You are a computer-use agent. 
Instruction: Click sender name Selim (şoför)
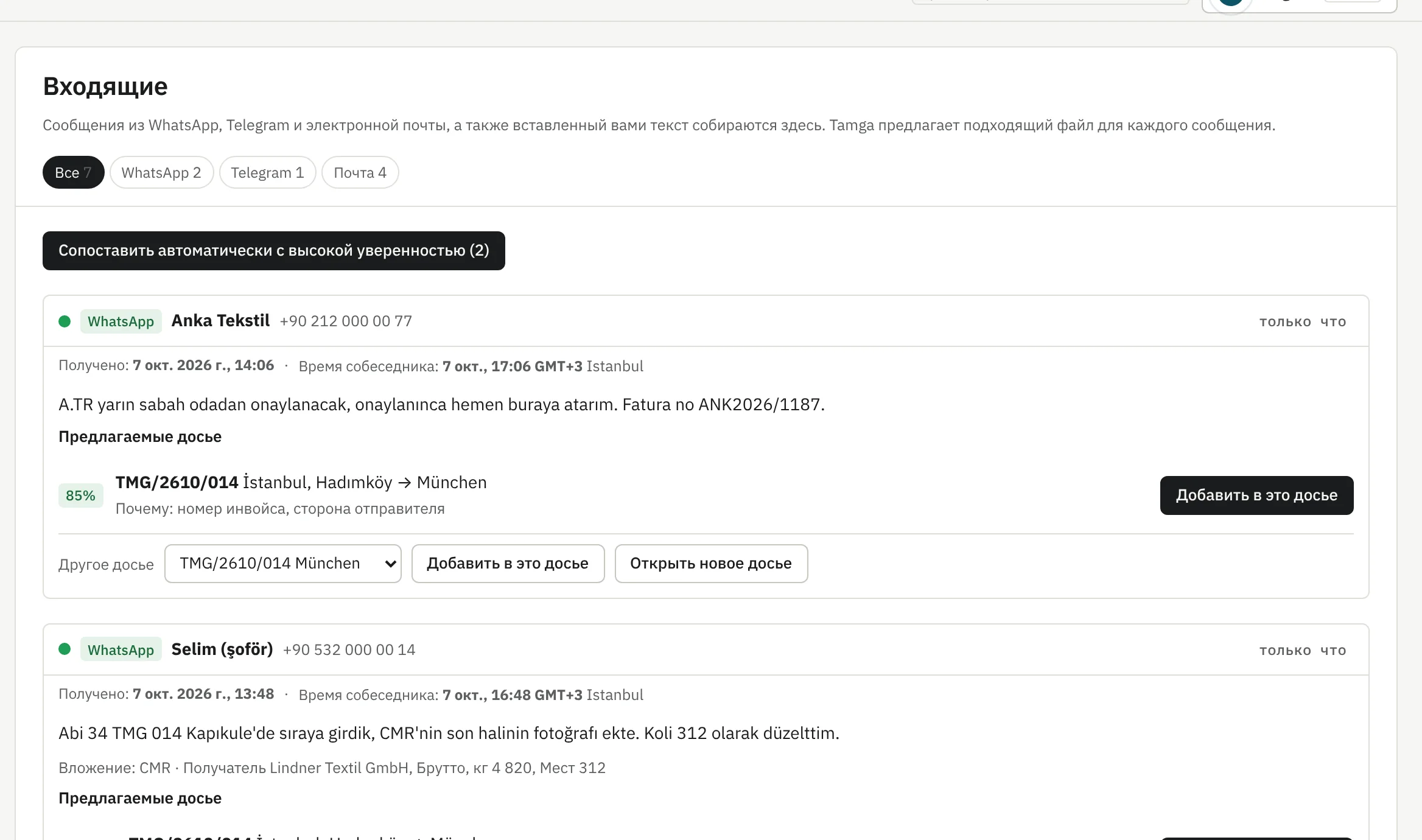click(222, 649)
